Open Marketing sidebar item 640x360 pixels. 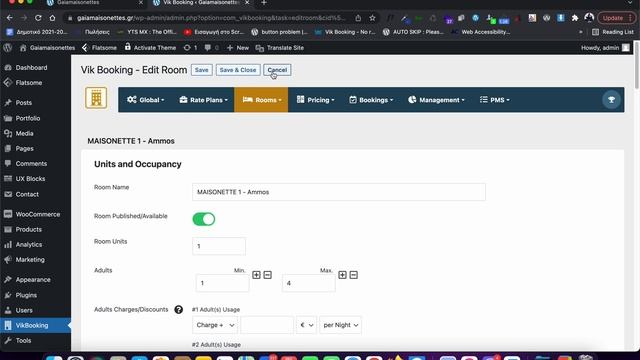pos(30,260)
